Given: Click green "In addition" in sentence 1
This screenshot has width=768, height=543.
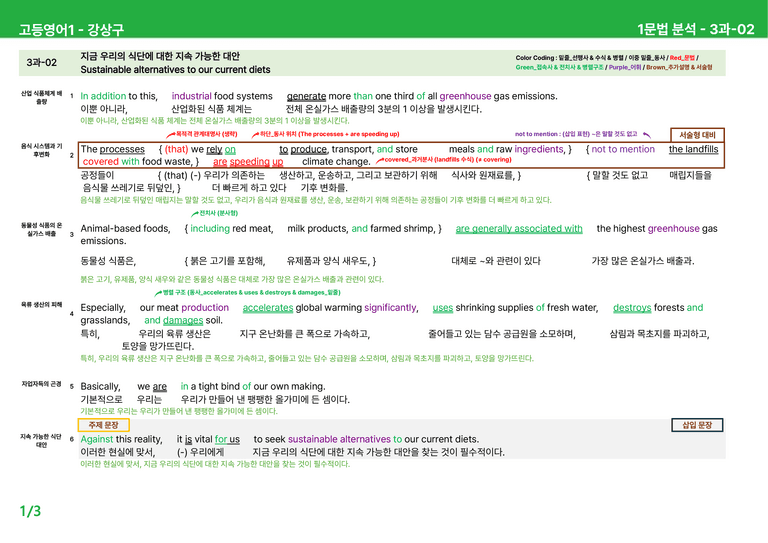Looking at the screenshot, I should pyautogui.click(x=103, y=96).
